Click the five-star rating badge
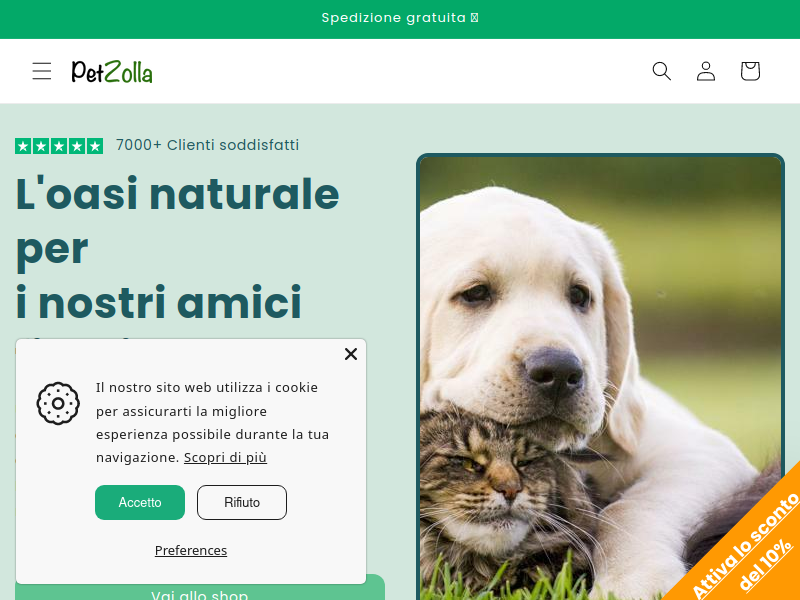 tap(59, 146)
